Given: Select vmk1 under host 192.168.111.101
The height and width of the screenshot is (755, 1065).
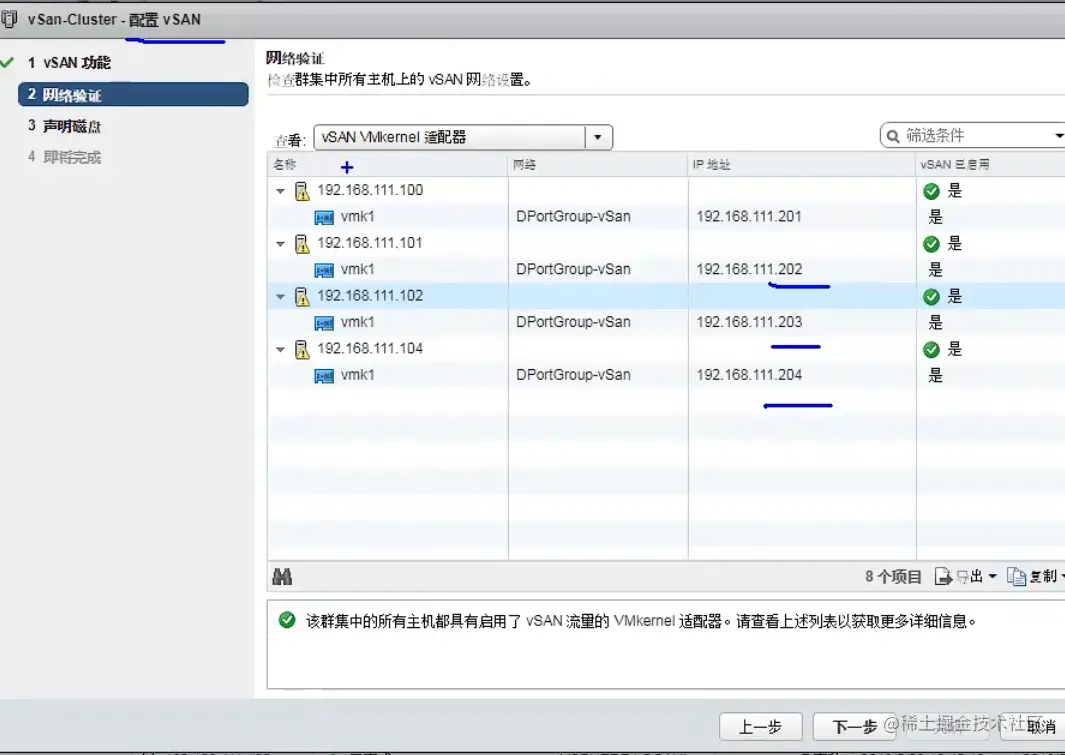Looking at the screenshot, I should click(357, 270).
